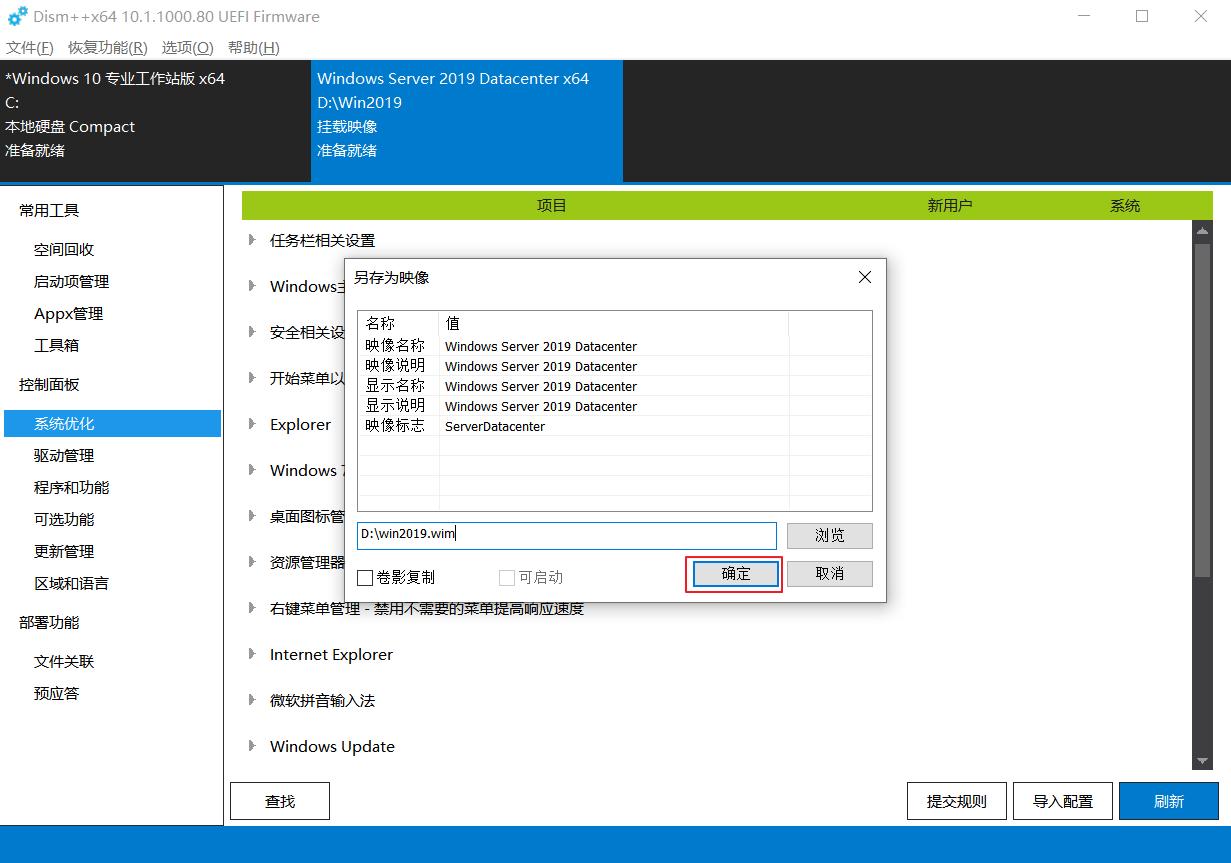Expand the Internet Explorer section
Image resolution: width=1231 pixels, height=863 pixels.
(x=330, y=654)
